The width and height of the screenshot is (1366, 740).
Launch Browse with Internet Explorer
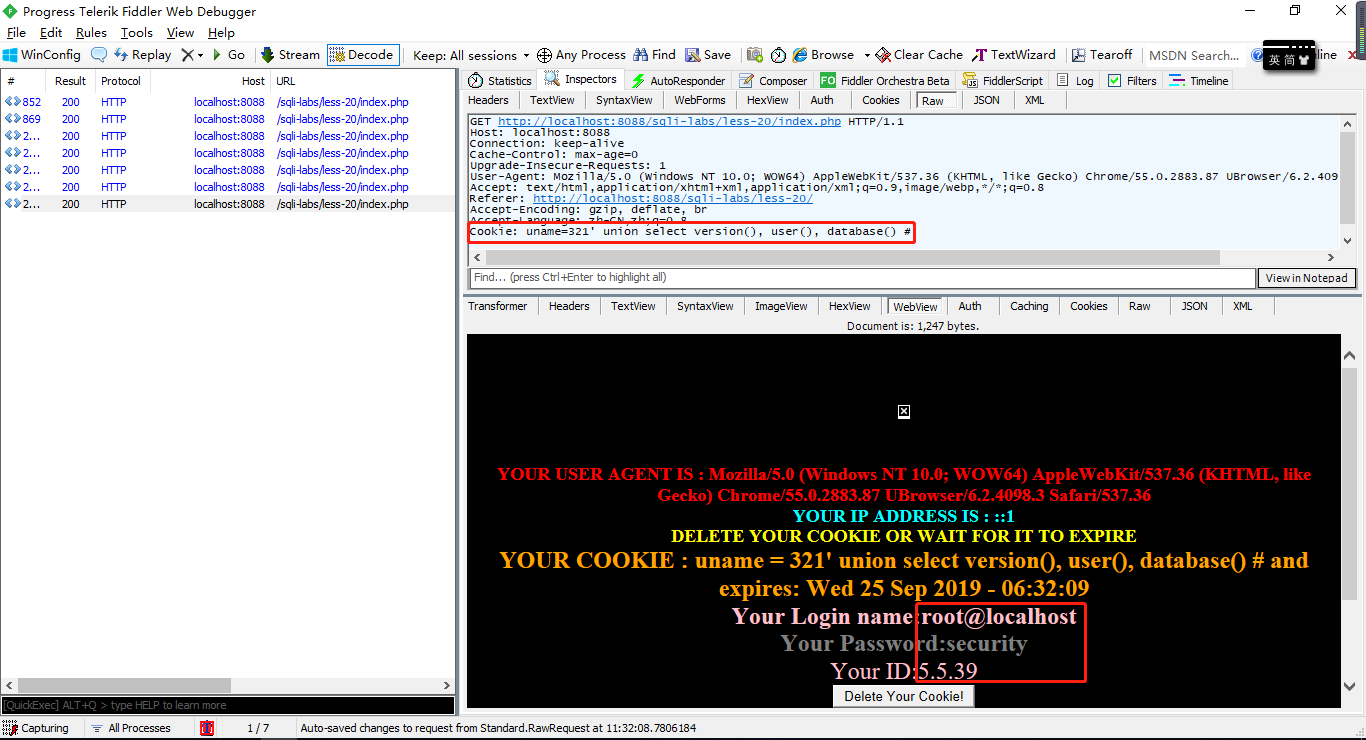click(x=823, y=55)
